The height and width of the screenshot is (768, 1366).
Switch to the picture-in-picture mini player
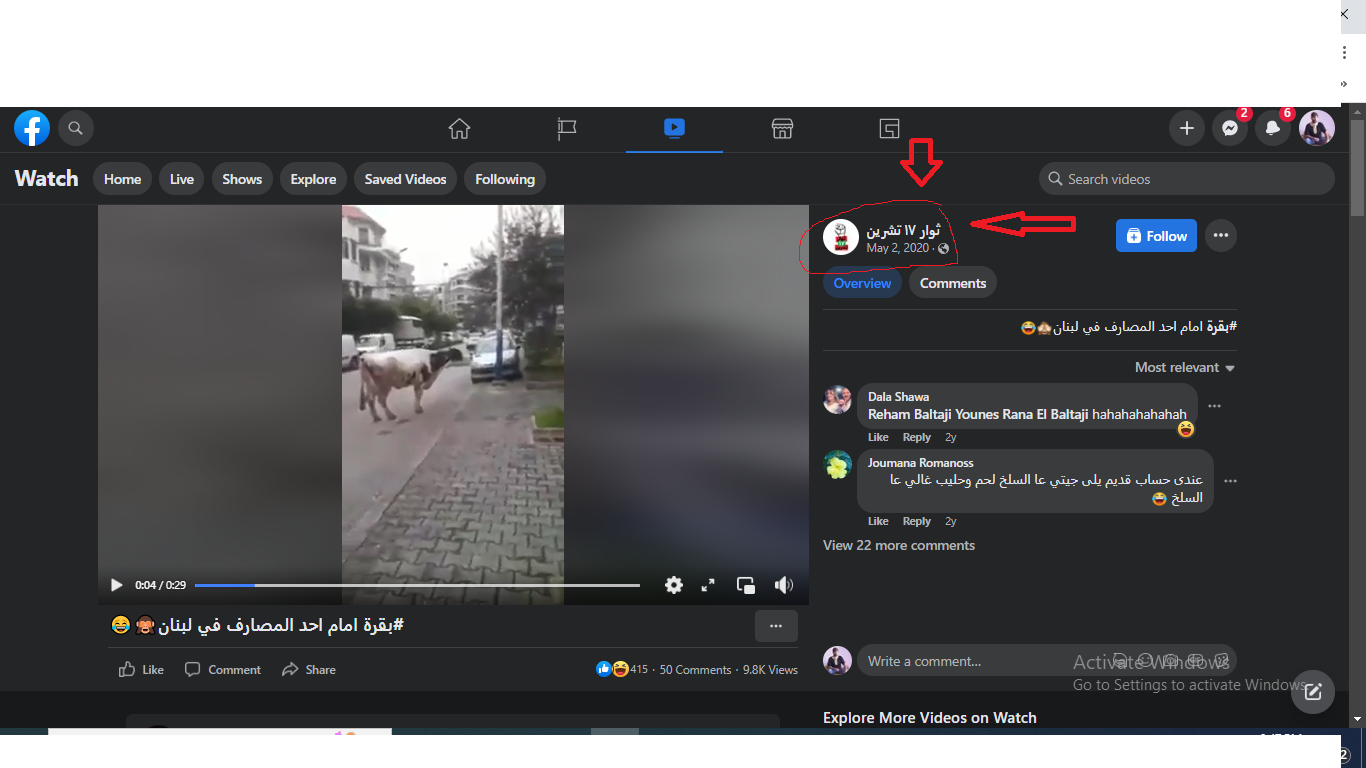point(746,585)
